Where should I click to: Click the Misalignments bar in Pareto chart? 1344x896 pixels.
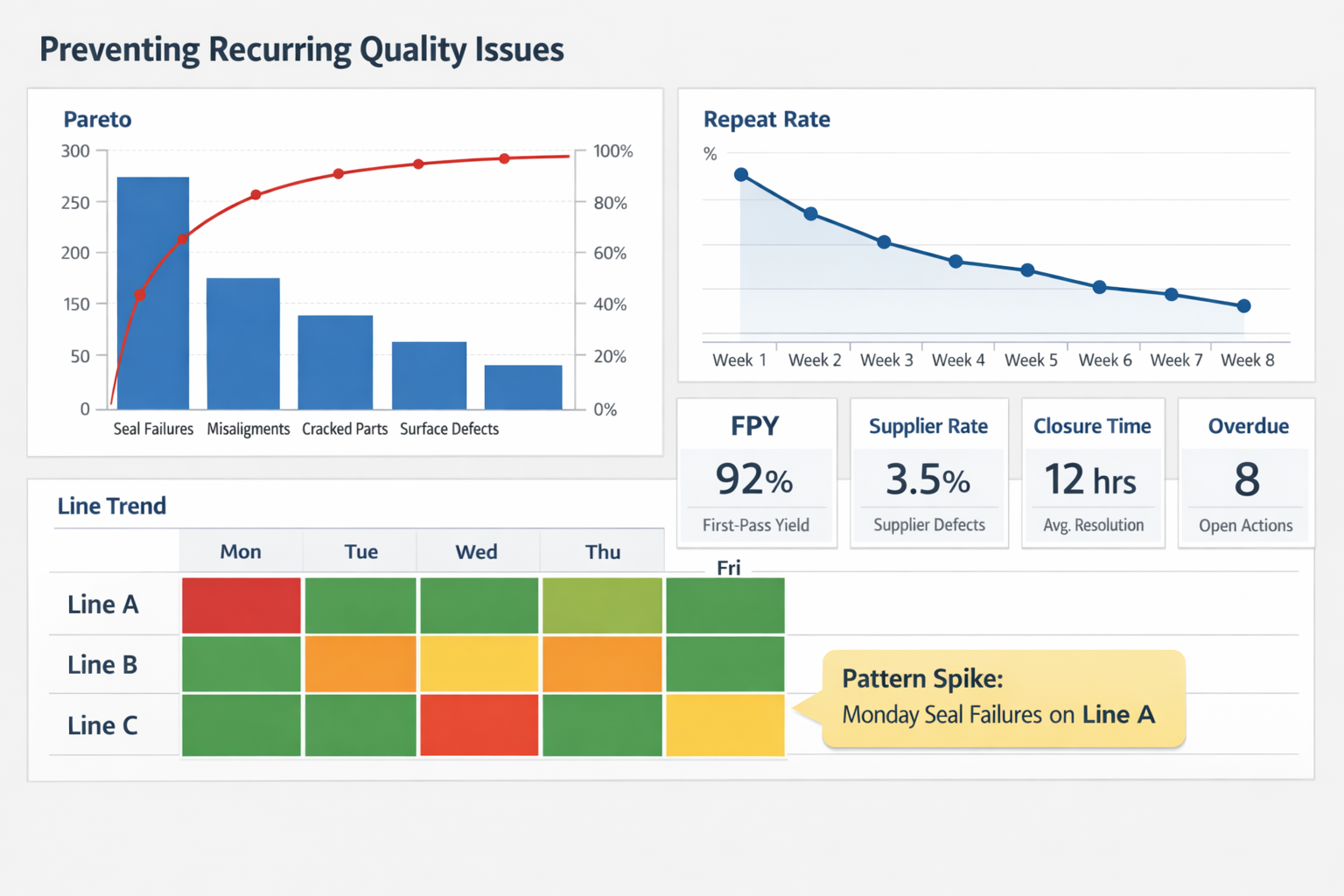[243, 343]
